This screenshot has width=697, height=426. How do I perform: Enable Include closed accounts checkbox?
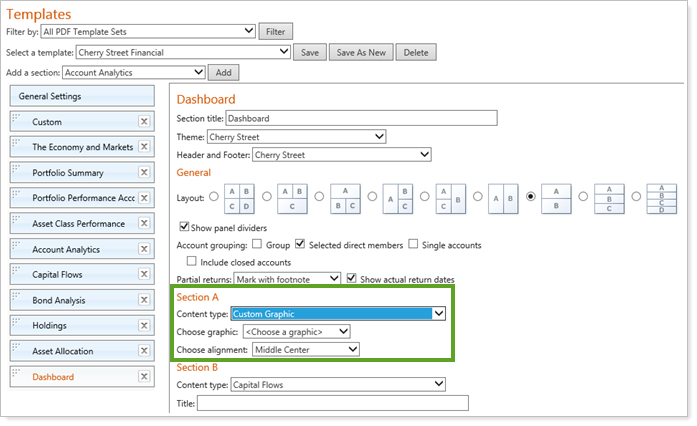pyautogui.click(x=192, y=261)
